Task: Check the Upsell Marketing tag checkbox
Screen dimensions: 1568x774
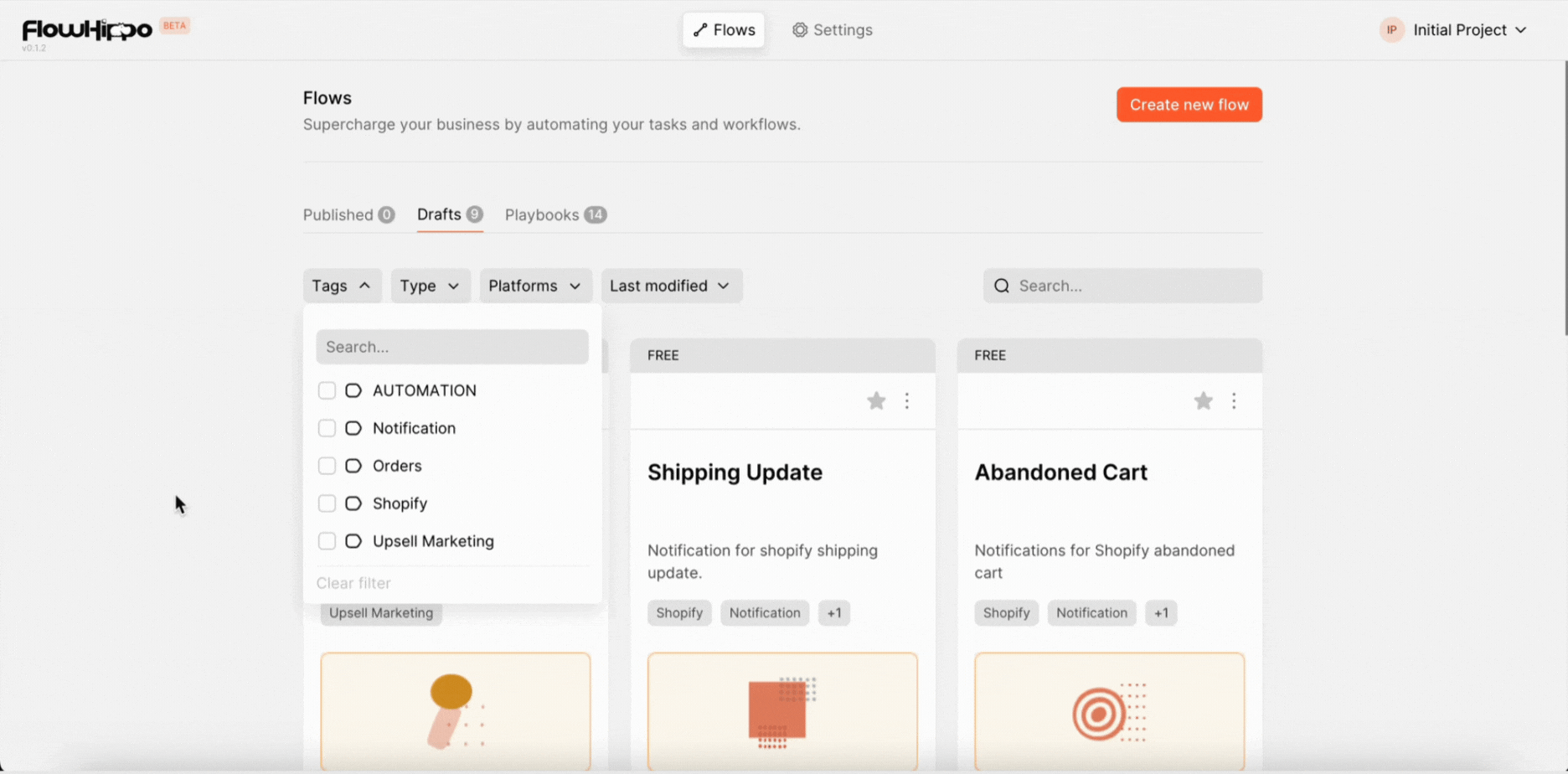Action: click(x=327, y=541)
